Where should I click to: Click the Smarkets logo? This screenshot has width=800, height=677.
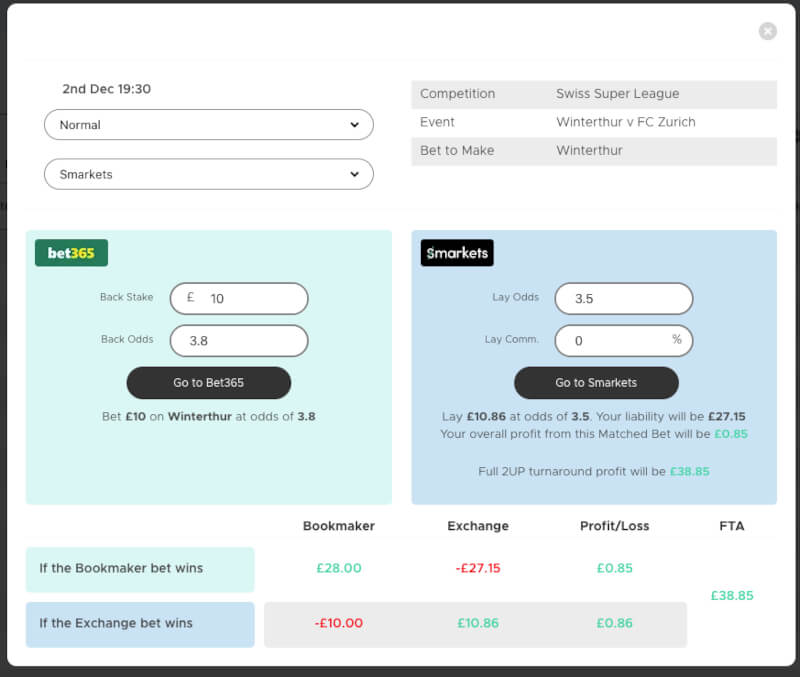(x=457, y=253)
